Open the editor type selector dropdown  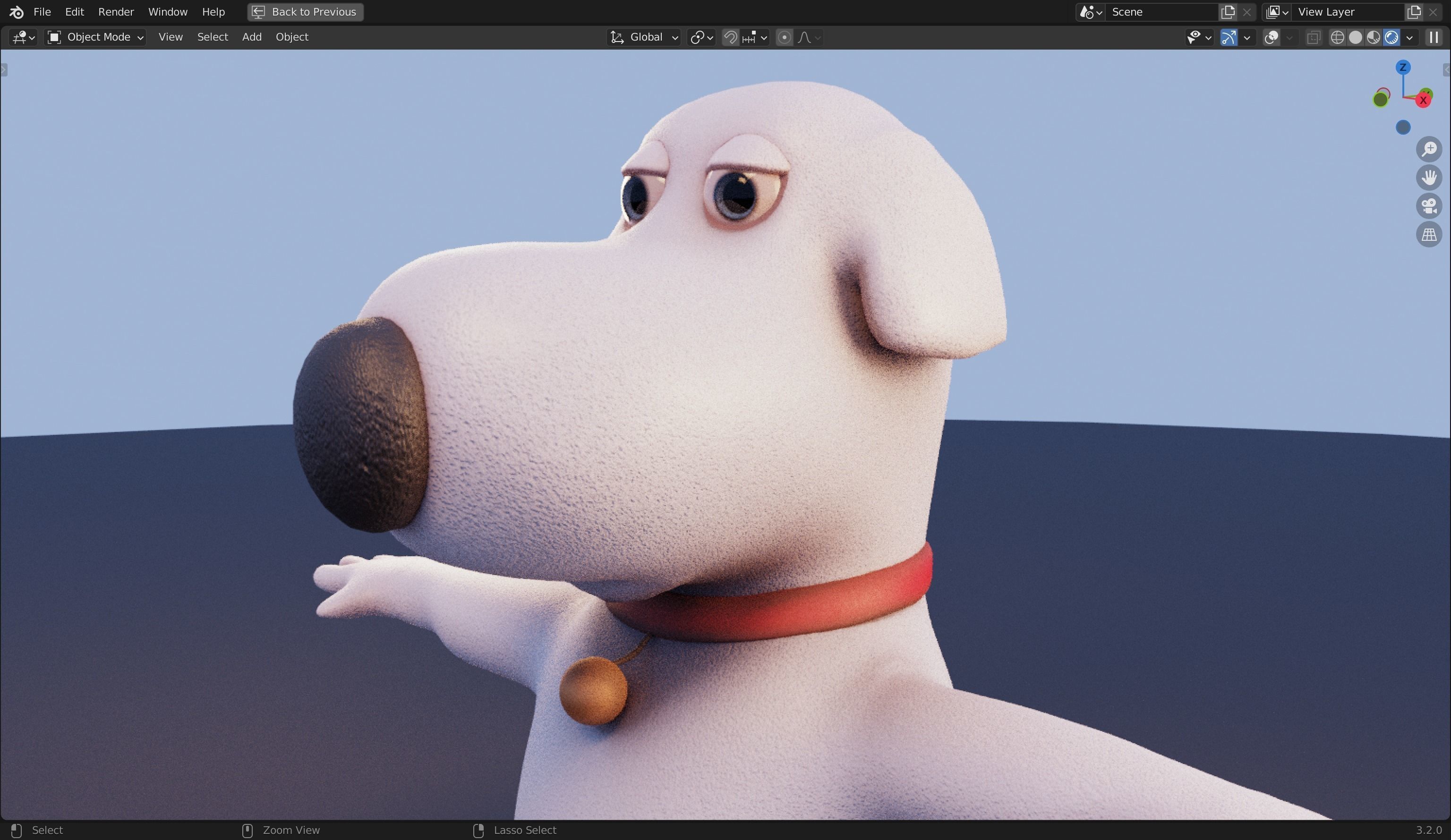point(24,37)
